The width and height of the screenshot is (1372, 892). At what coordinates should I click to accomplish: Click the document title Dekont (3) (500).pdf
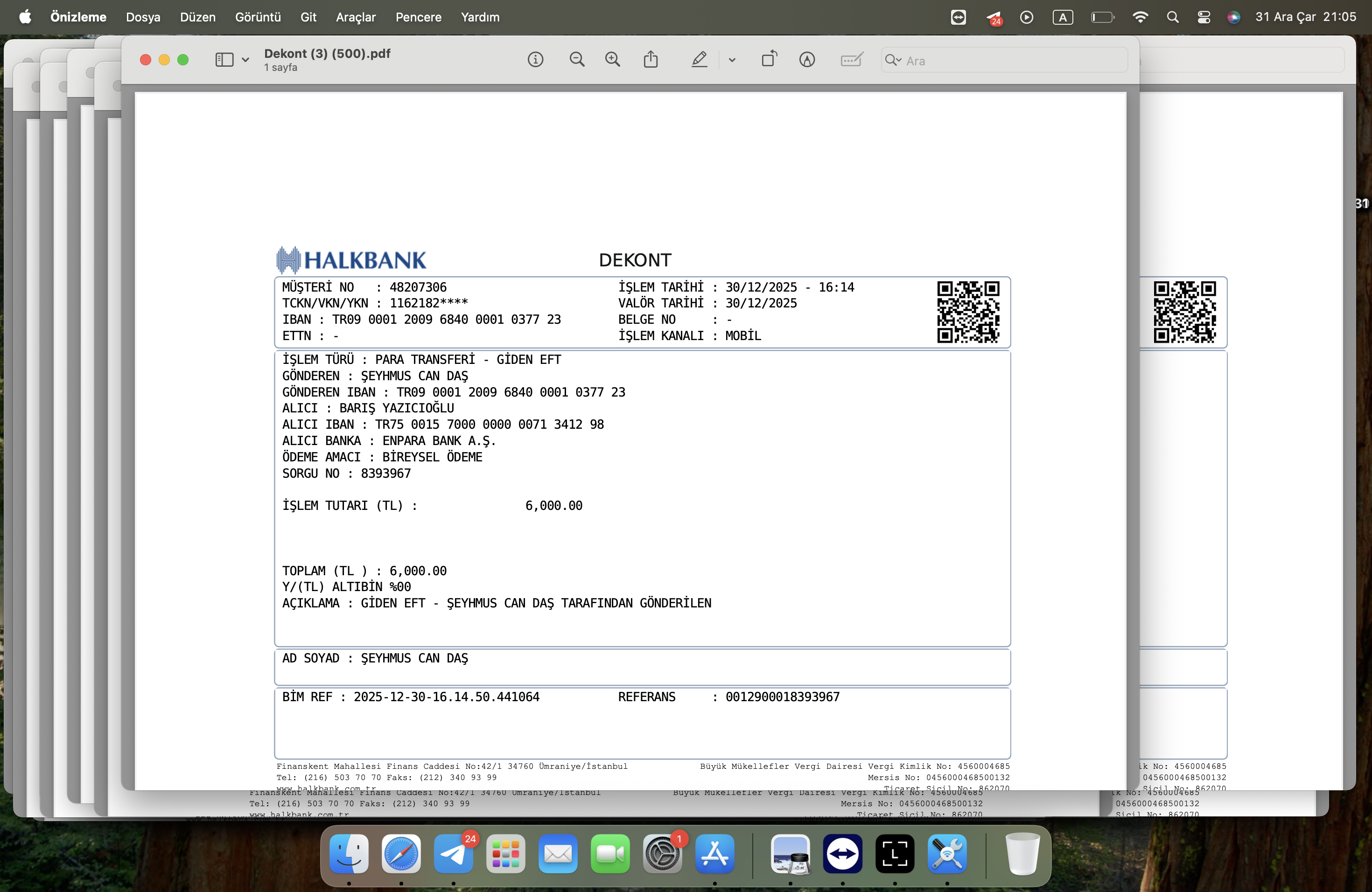[328, 54]
